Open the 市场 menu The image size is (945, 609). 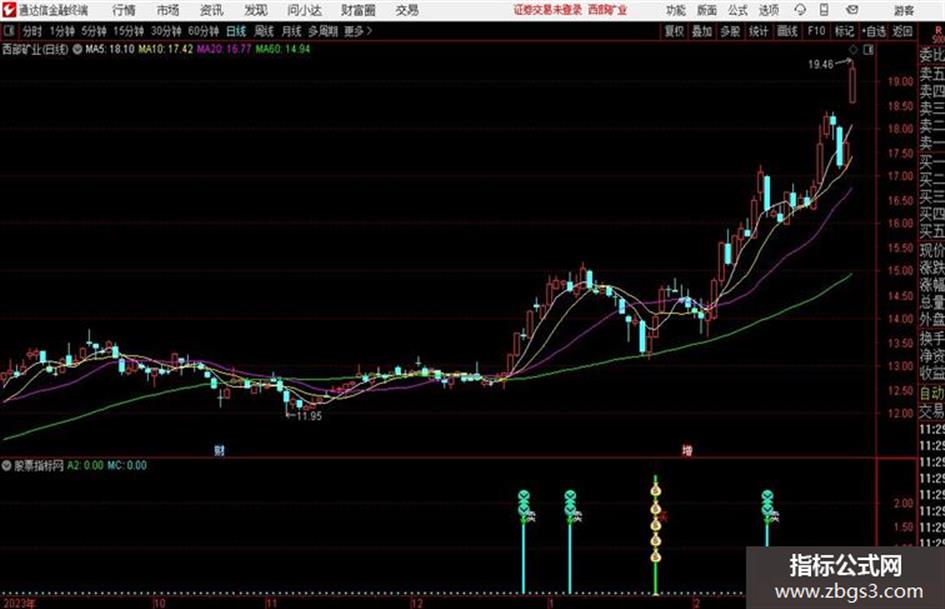click(168, 10)
